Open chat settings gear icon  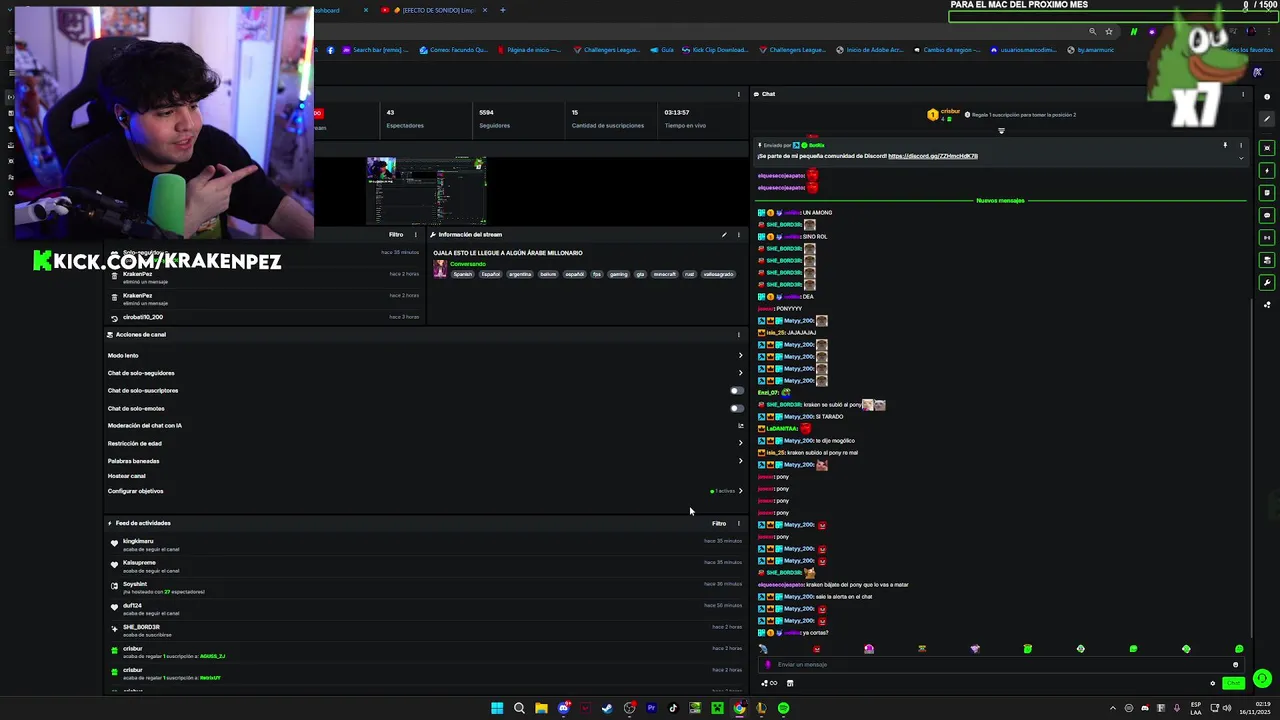click(x=1213, y=684)
